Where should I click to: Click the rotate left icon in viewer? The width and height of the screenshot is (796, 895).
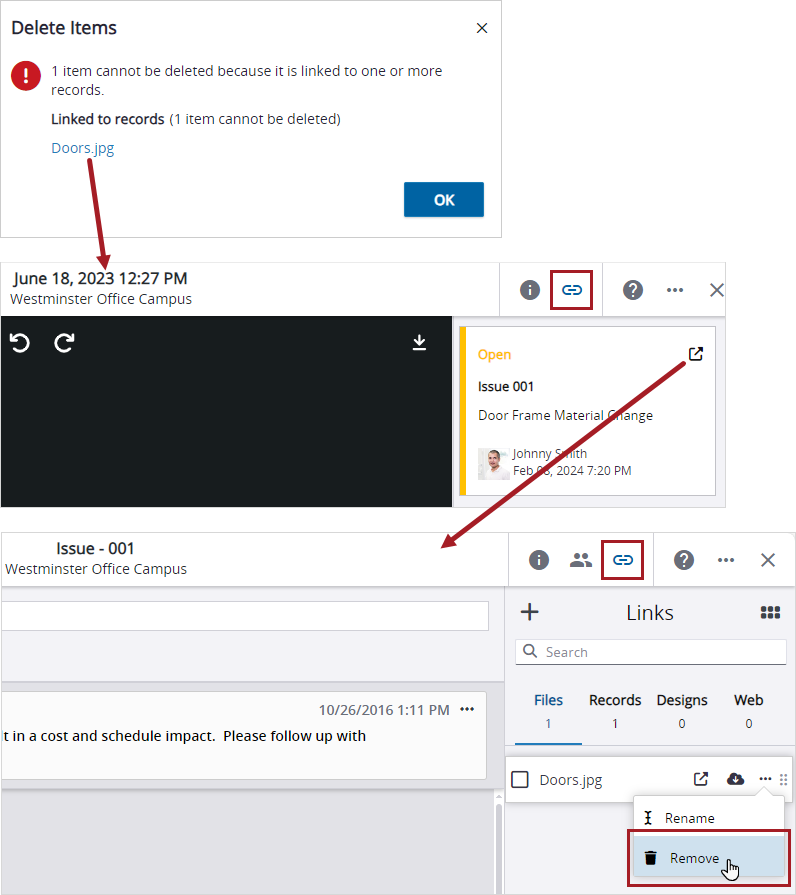coord(20,343)
